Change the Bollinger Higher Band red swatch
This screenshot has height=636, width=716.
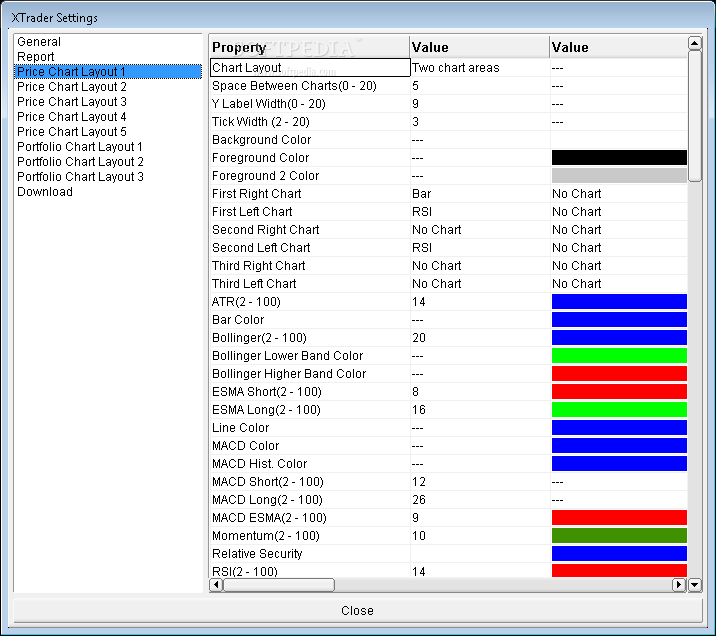pos(619,373)
